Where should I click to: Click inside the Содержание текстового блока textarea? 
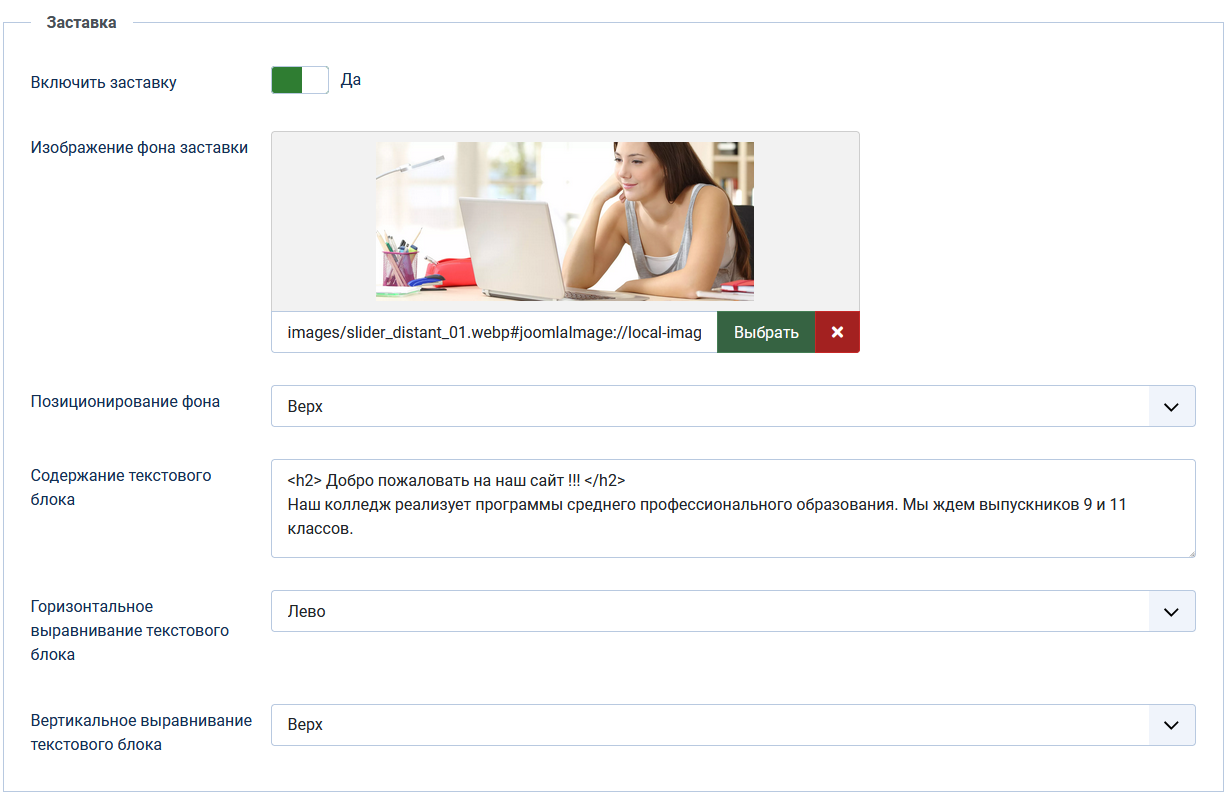[x=733, y=508]
